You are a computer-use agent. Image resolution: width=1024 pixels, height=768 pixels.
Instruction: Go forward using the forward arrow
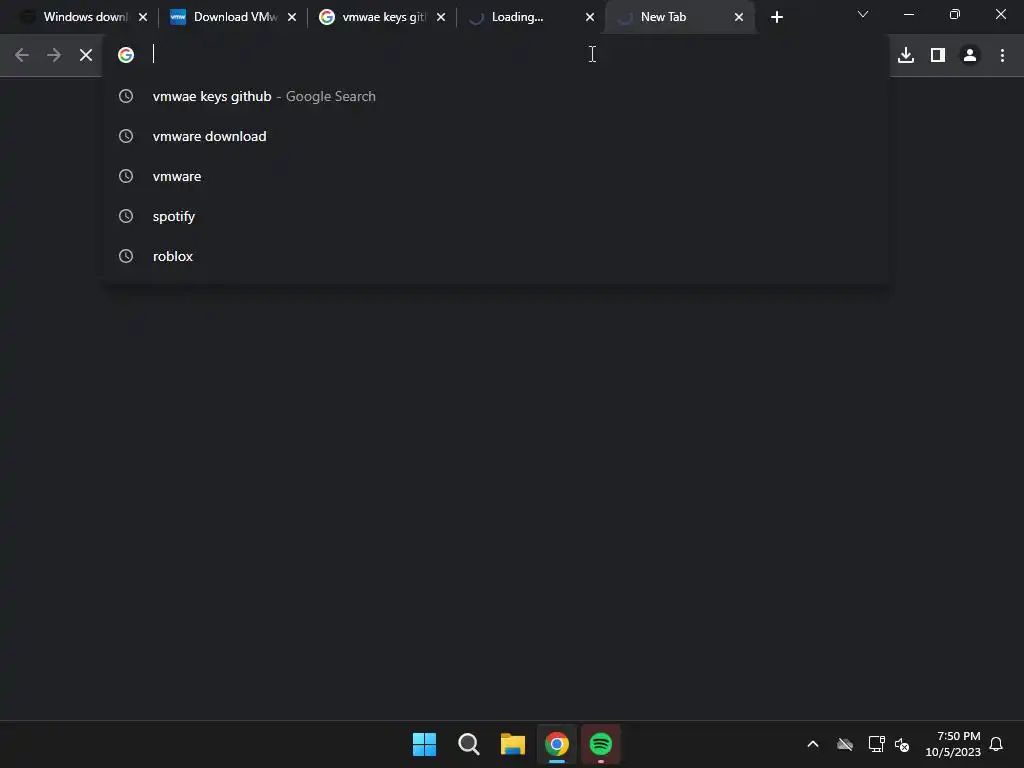pos(54,55)
